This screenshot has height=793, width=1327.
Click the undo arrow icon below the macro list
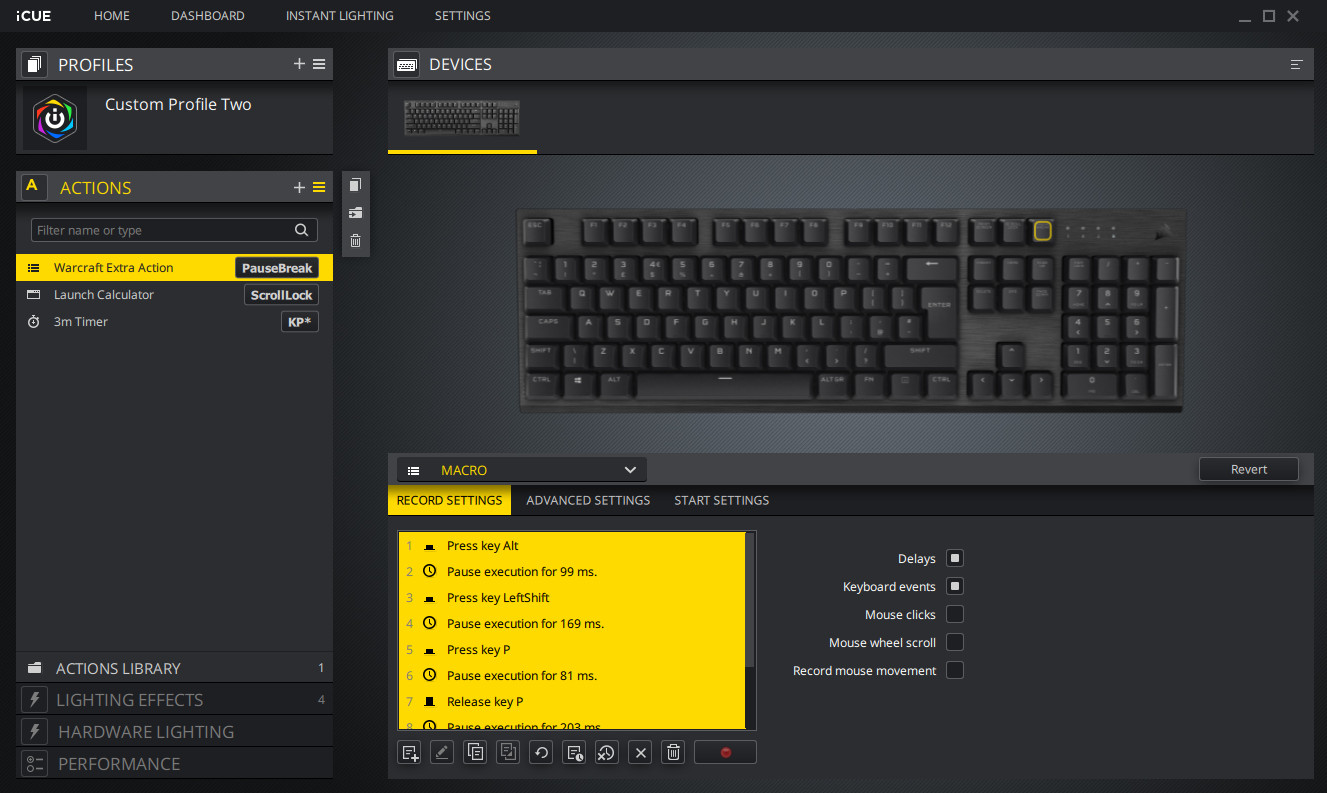point(541,752)
